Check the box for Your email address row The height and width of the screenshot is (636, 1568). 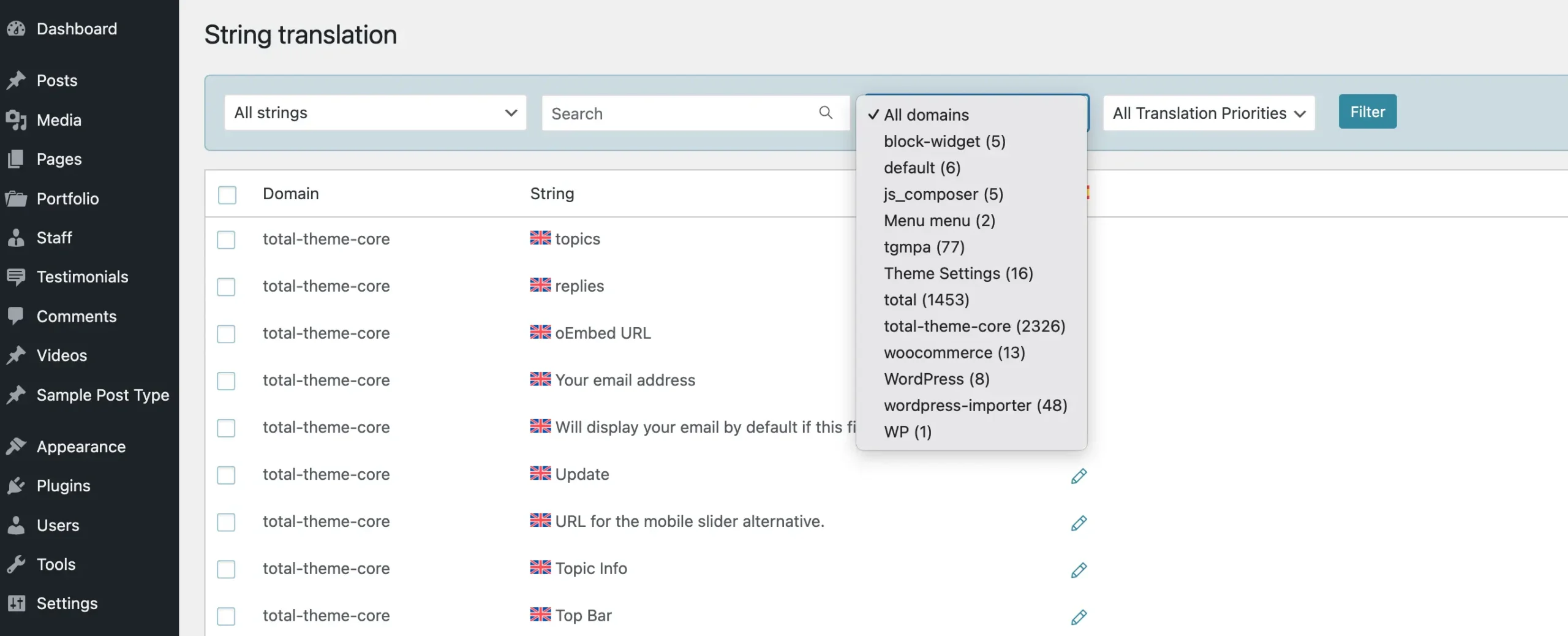tap(226, 381)
